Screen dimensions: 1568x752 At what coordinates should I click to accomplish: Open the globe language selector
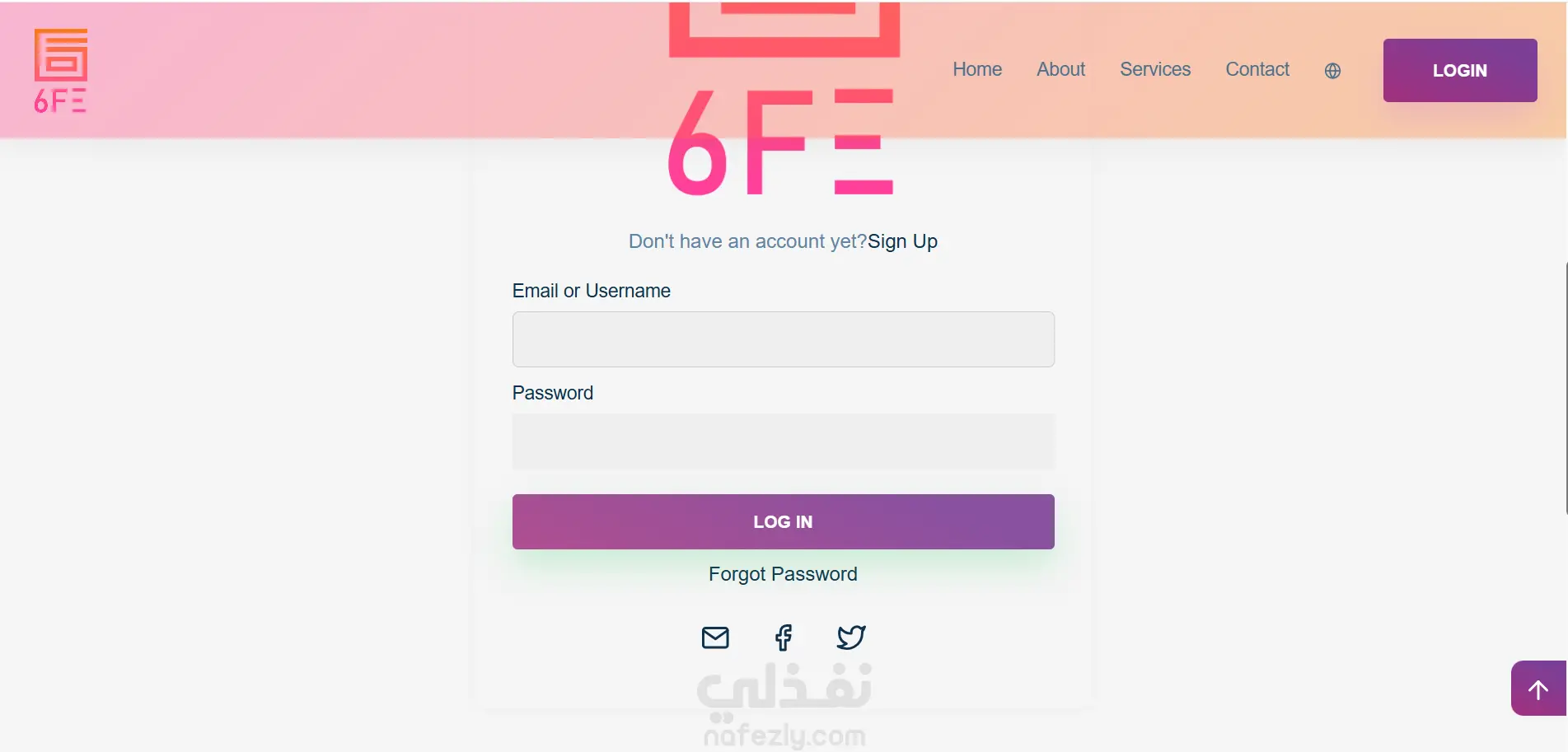click(x=1332, y=71)
